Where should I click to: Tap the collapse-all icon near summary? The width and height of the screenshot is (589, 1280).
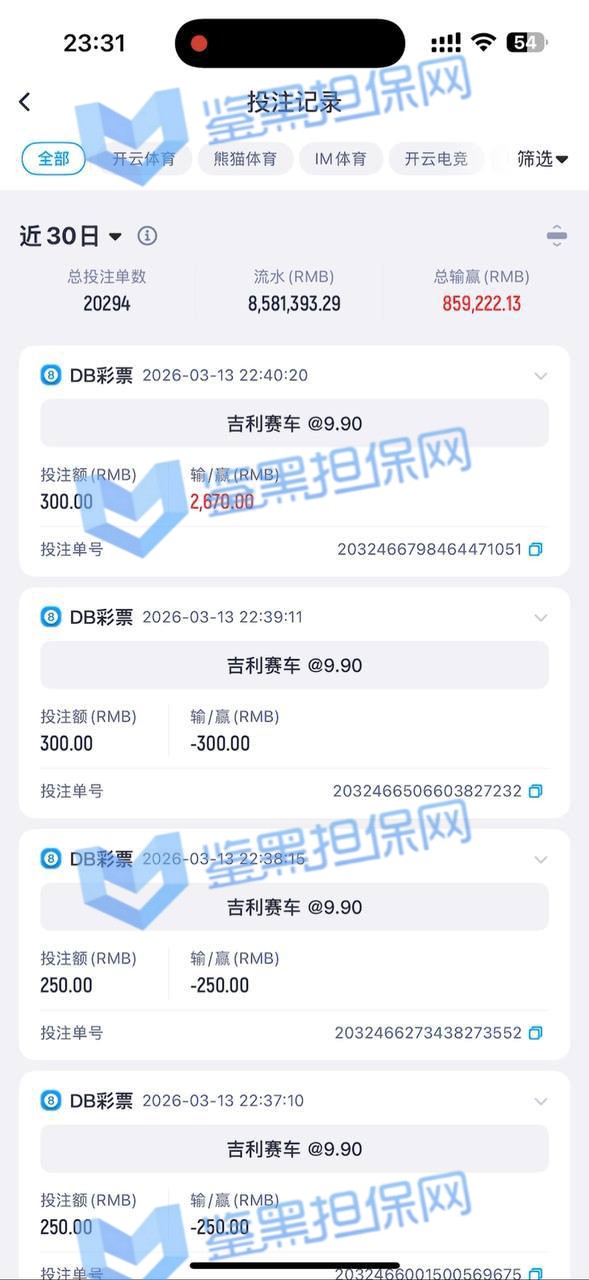click(557, 236)
